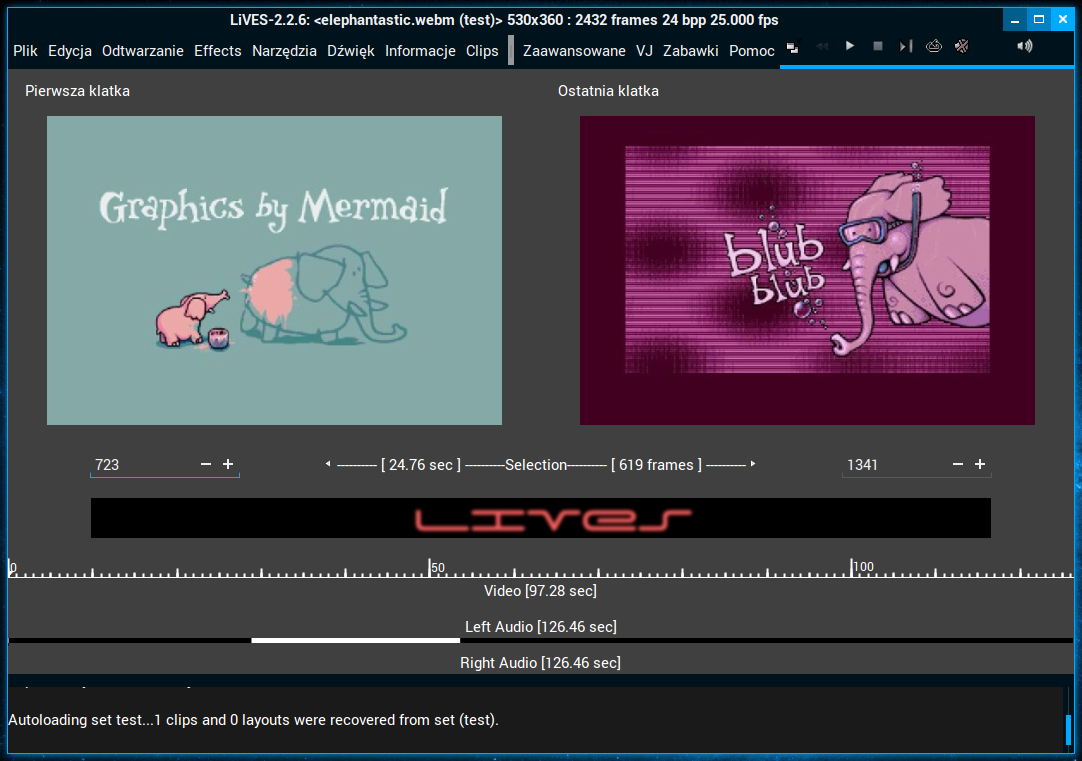Increase last frame with plus button
The width and height of the screenshot is (1082, 761).
980,464
